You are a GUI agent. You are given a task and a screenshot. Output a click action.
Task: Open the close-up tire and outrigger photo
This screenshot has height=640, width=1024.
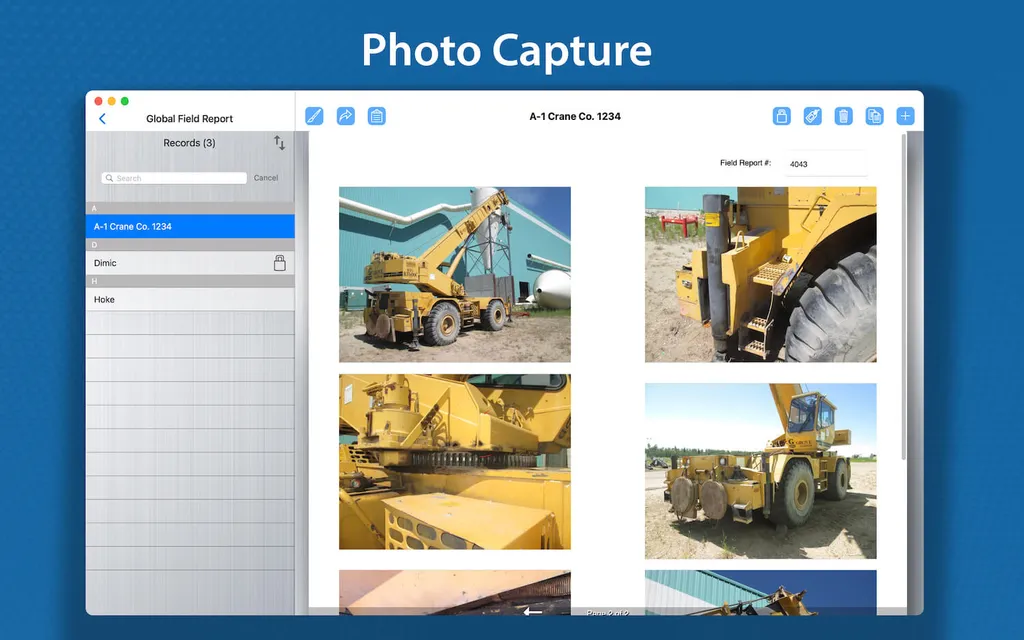tap(761, 274)
